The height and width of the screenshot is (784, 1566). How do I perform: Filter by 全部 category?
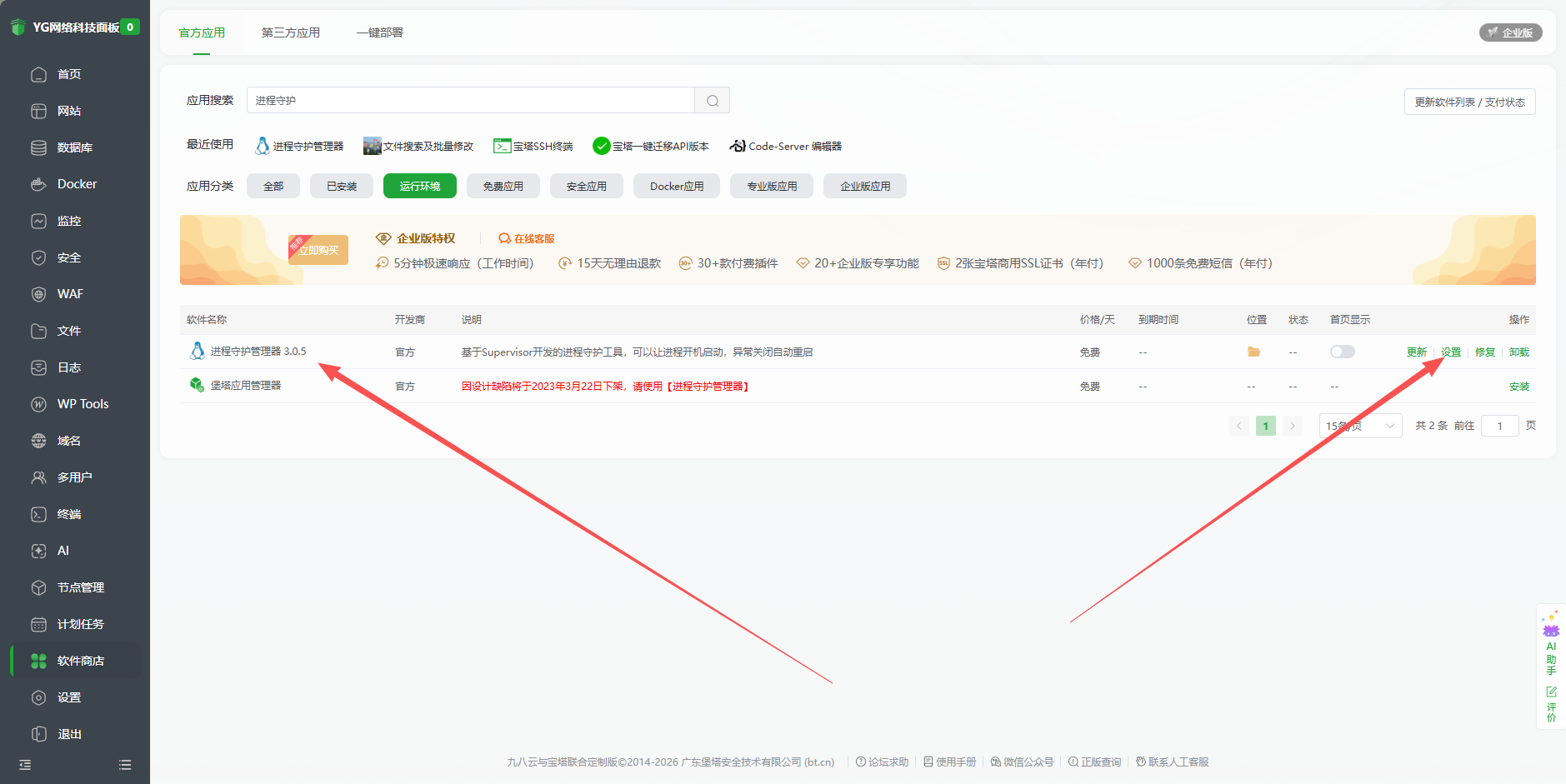pos(273,186)
